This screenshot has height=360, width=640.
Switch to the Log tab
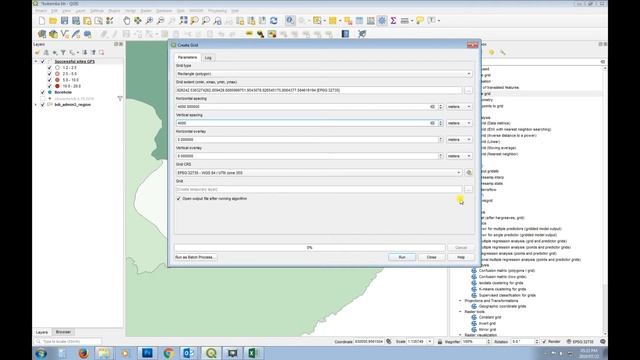[x=208, y=58]
